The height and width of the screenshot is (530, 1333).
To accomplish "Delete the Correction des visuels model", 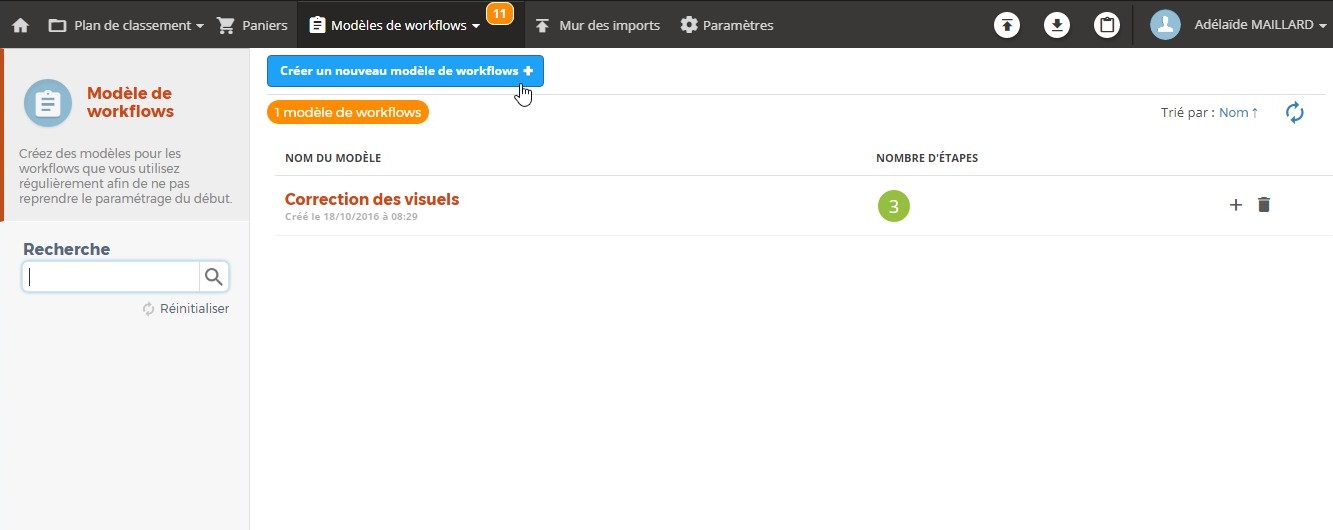I will [1264, 205].
